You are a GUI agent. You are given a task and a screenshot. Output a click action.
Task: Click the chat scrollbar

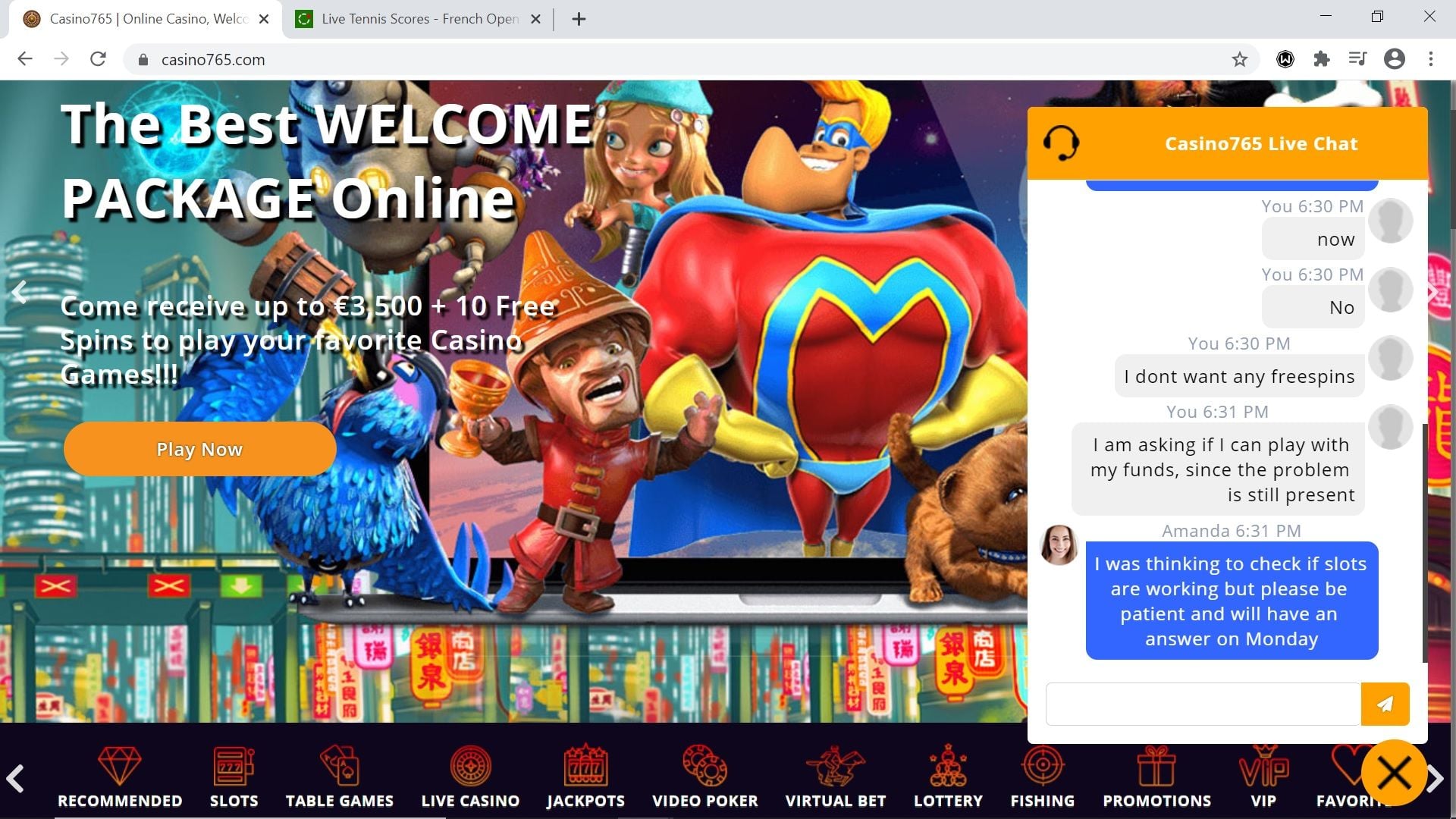tap(1426, 542)
